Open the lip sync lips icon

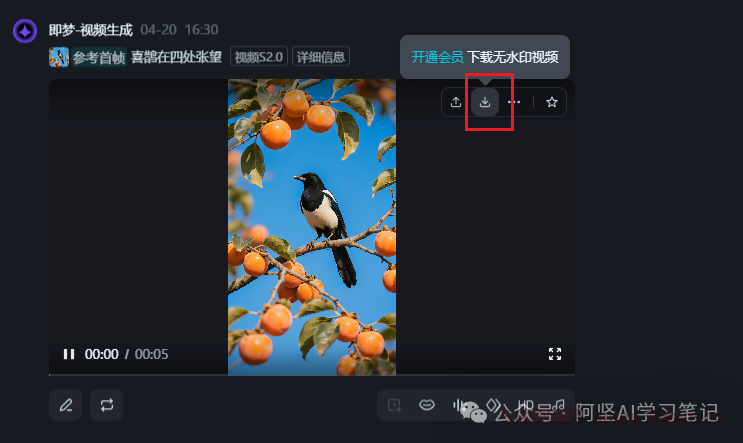click(427, 405)
